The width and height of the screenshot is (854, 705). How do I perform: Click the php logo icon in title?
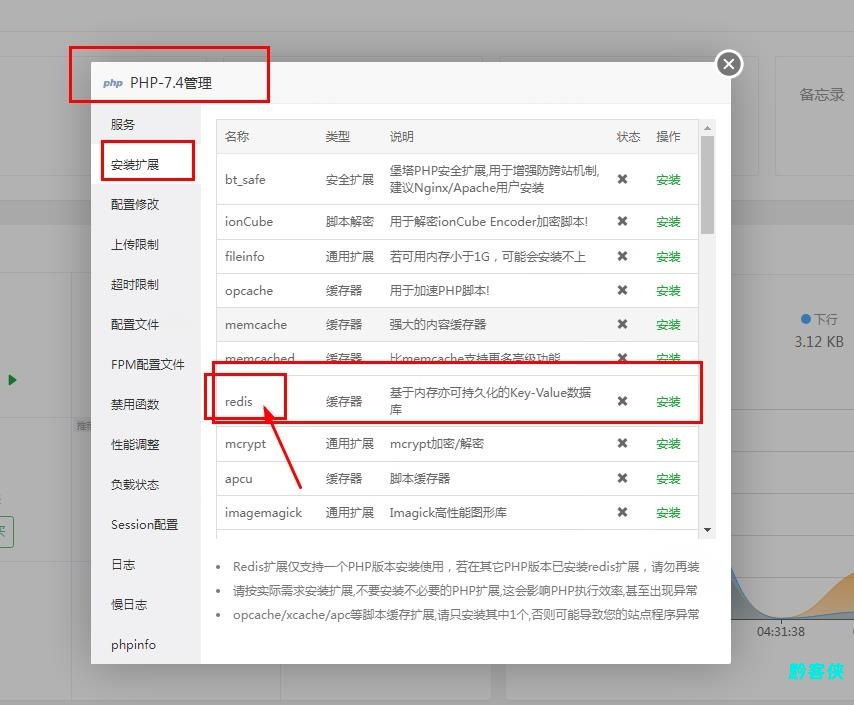tap(113, 83)
